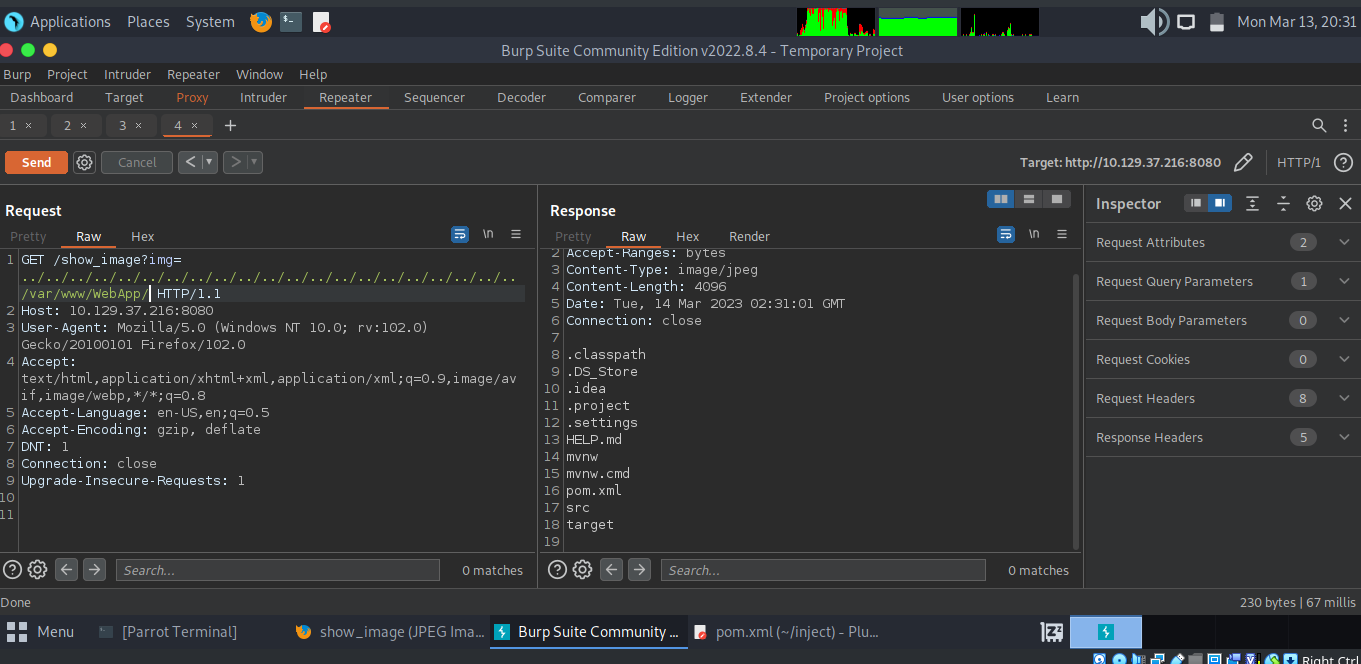The width and height of the screenshot is (1361, 664).
Task: Click the HTTP/1 protocol button
Action: click(1299, 162)
